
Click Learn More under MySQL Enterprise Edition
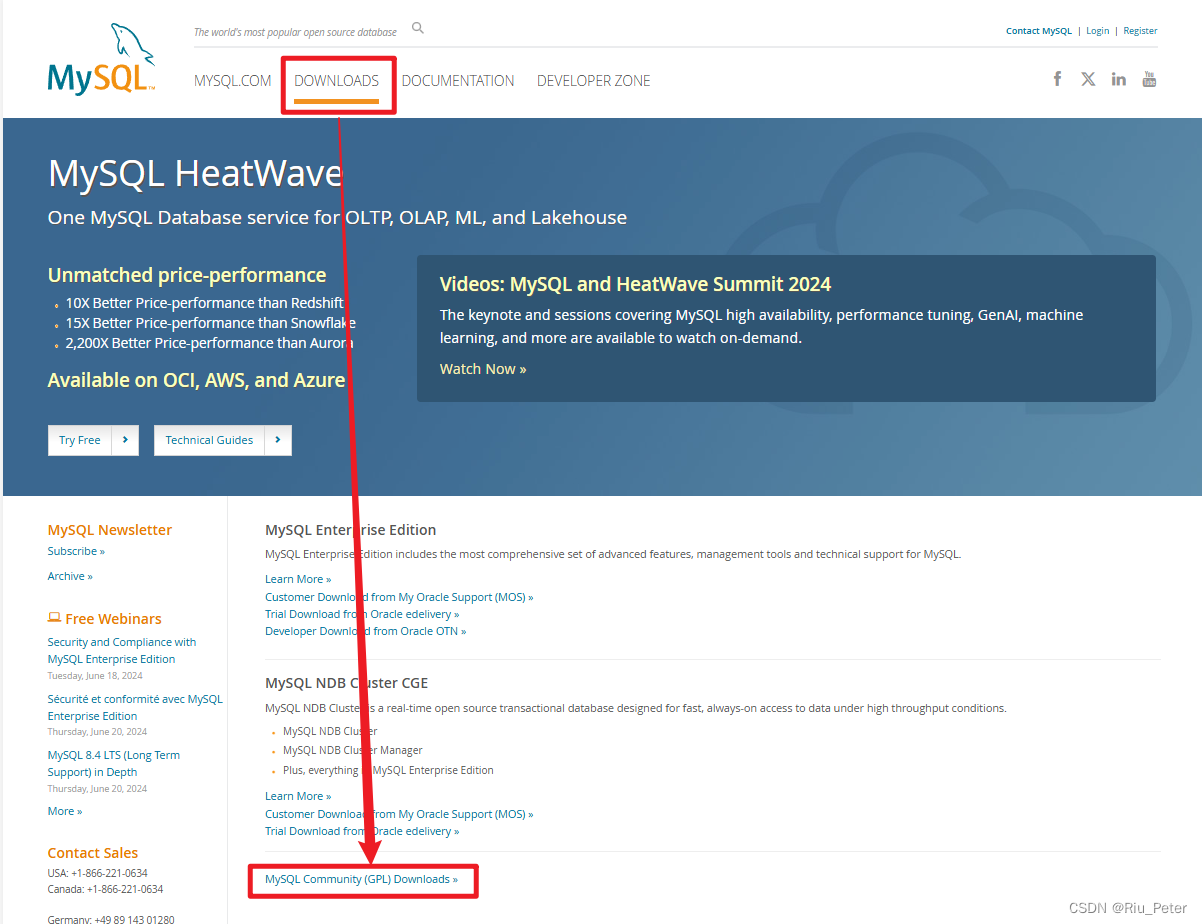point(298,579)
